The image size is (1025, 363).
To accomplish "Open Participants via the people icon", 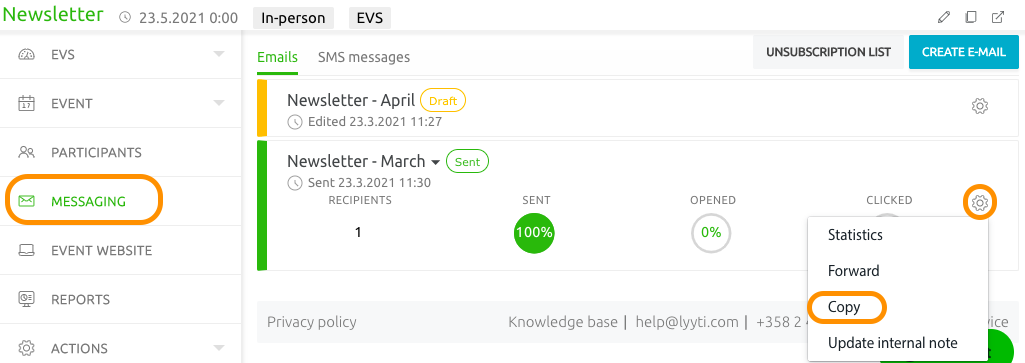I will [x=27, y=152].
